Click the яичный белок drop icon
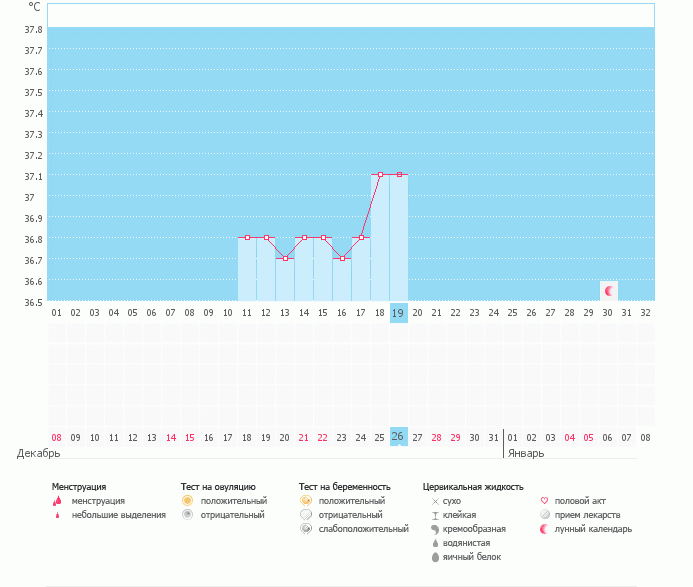The image size is (693, 587). tap(434, 557)
